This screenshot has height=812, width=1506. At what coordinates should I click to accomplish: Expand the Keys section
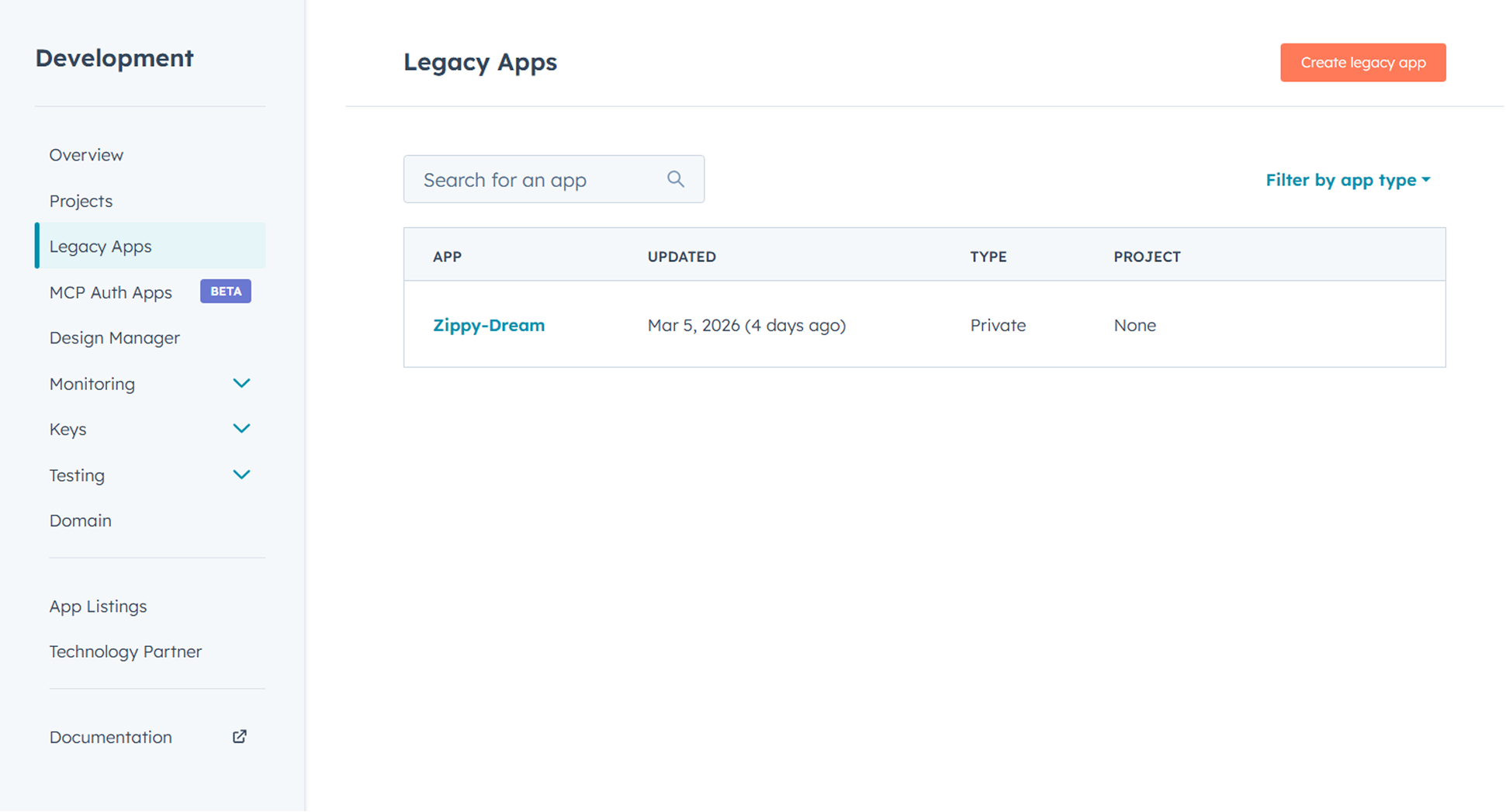(x=241, y=428)
